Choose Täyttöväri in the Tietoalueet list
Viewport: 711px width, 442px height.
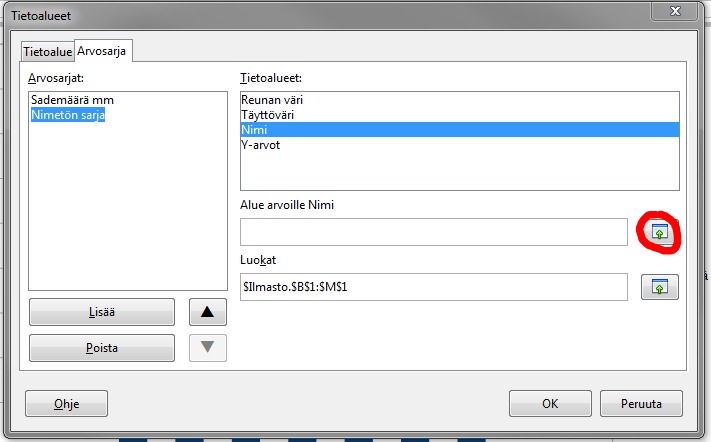click(270, 115)
